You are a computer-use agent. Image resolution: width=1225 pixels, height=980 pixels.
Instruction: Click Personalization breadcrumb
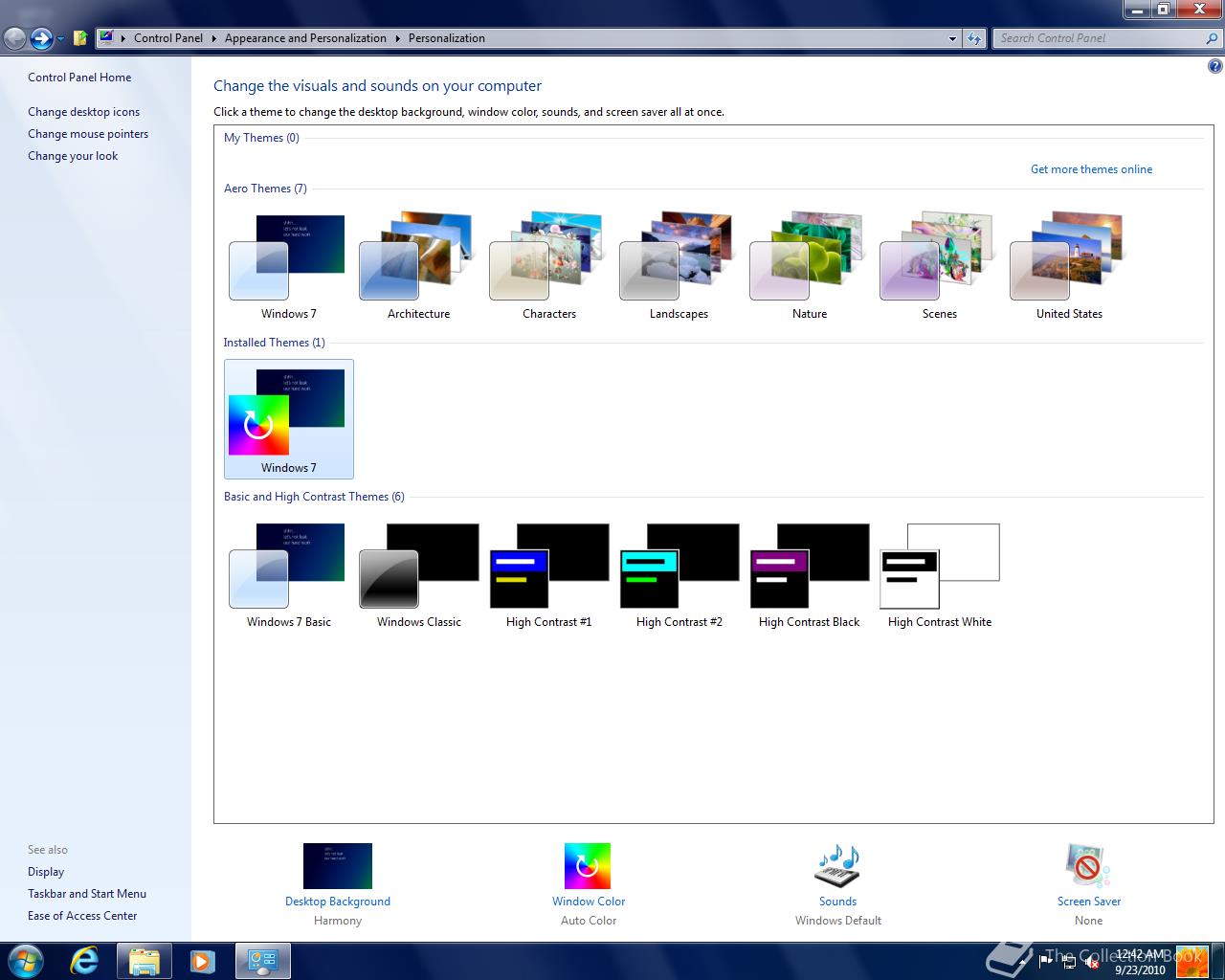447,38
